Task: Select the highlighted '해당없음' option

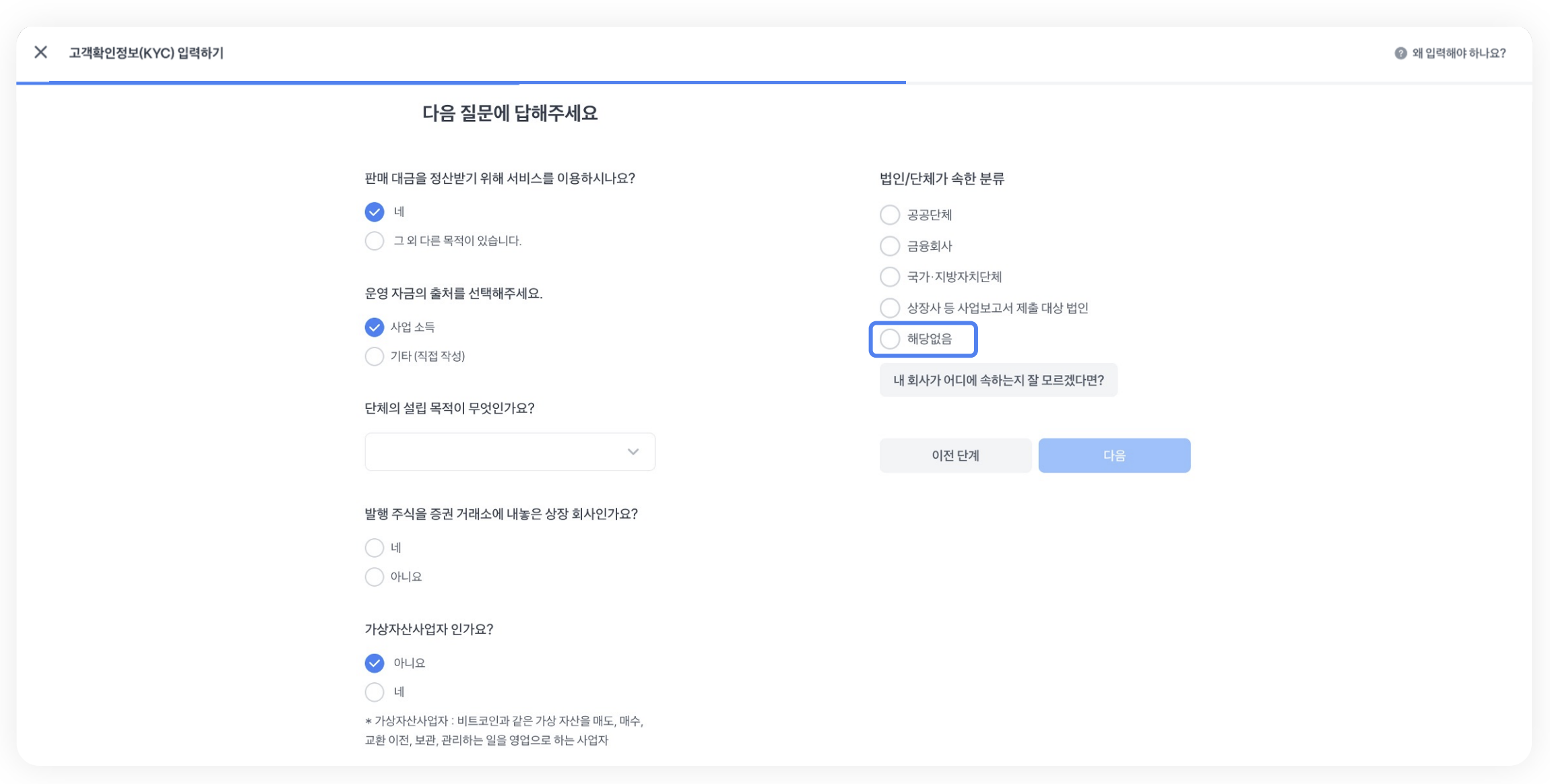Action: (x=890, y=339)
